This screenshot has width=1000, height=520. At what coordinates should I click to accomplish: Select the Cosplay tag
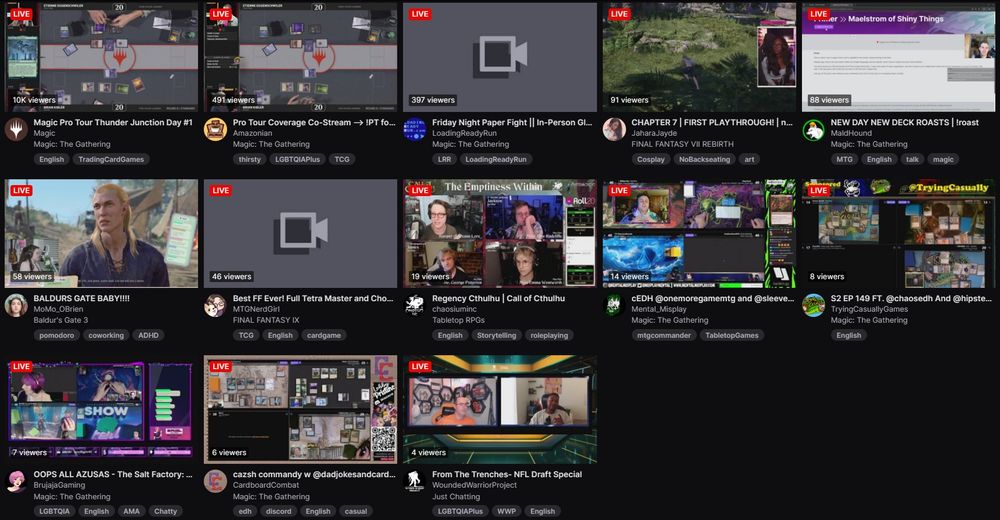pyautogui.click(x=651, y=160)
